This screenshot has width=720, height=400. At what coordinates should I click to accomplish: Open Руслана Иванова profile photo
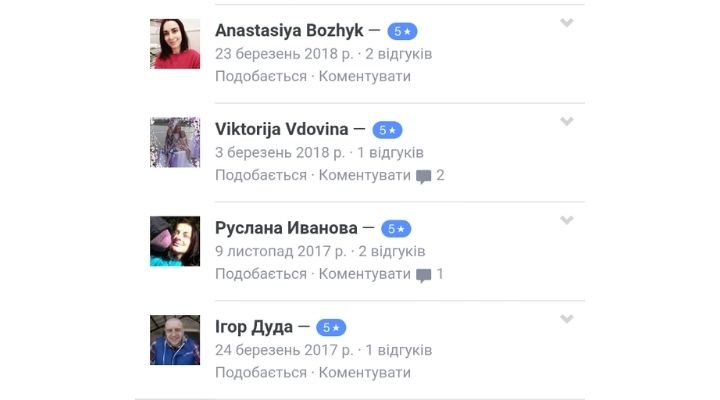[x=175, y=241]
